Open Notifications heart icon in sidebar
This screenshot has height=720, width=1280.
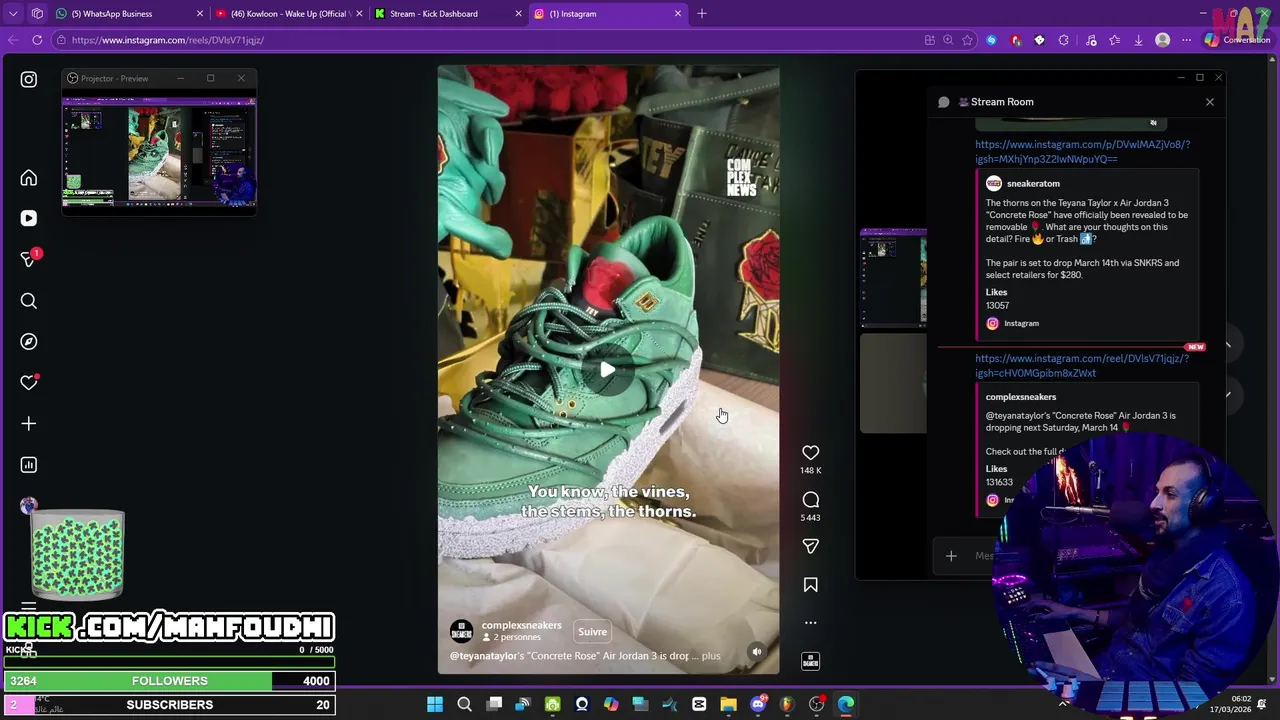29,383
